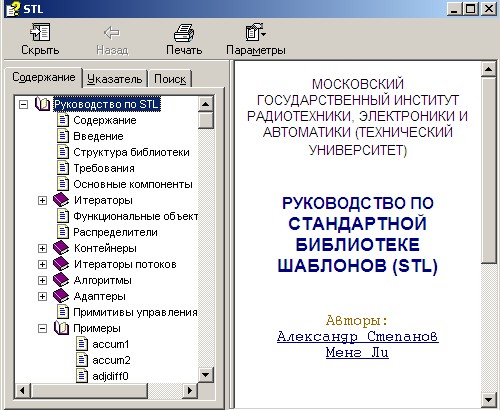Select the purple book icon beside Итераторы
The width and height of the screenshot is (500, 410).
(x=61, y=200)
